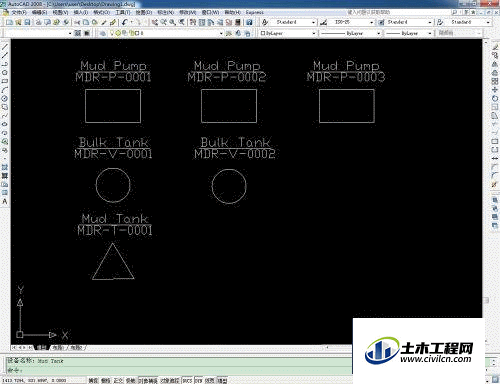Click the Match Properties brush icon
This screenshot has width=500, height=384.
(x=104, y=22)
